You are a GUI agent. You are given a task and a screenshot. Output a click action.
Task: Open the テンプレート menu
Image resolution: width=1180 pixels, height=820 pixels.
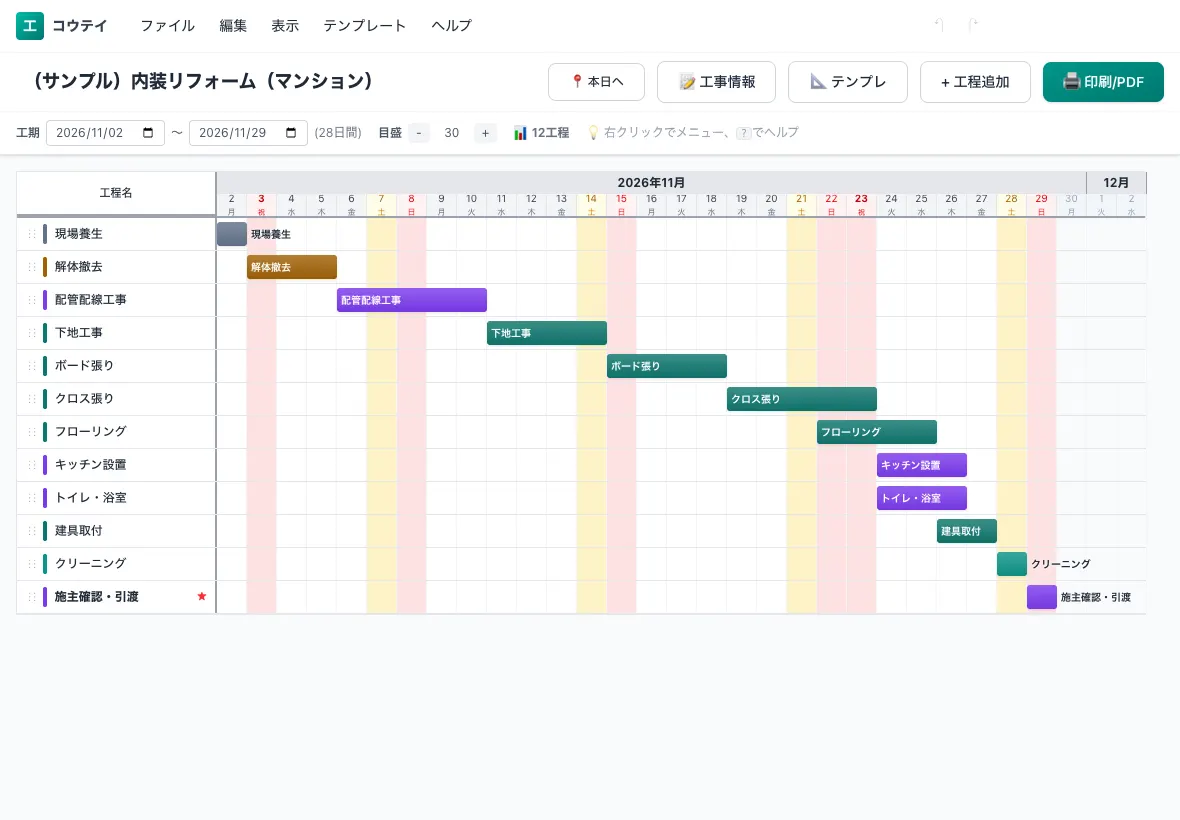tap(364, 26)
